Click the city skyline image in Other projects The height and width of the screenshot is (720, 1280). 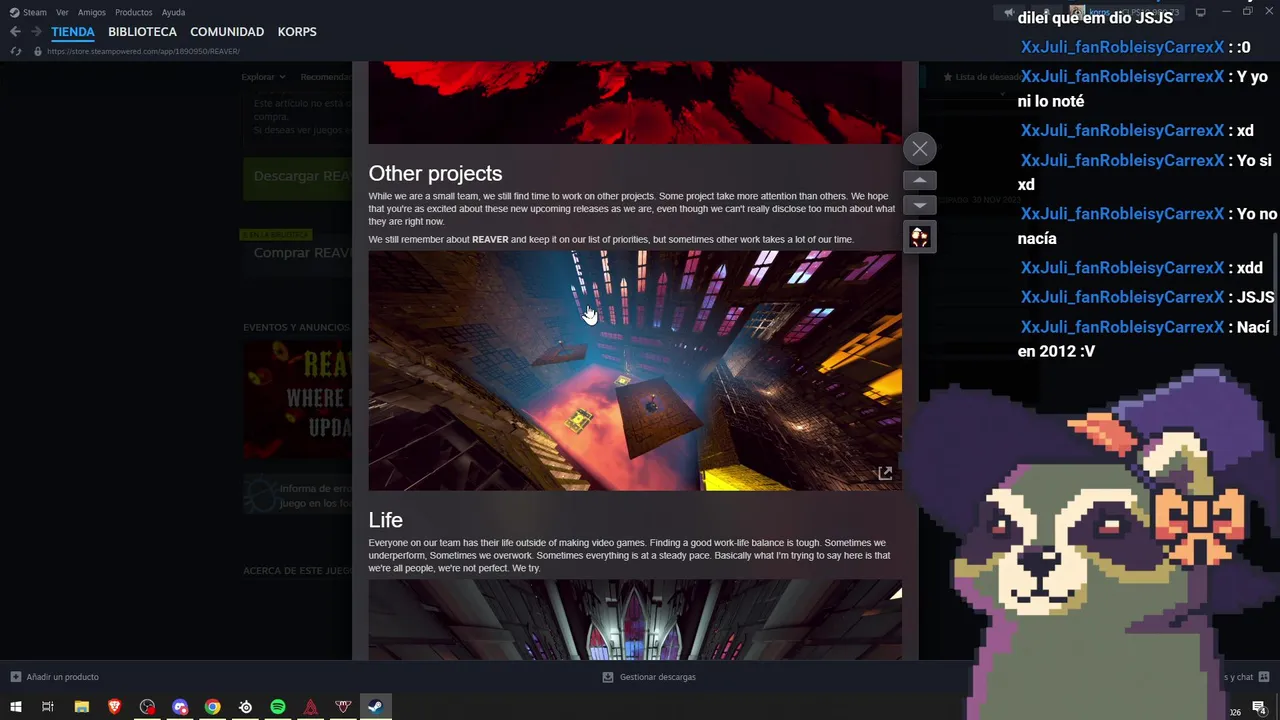(635, 371)
